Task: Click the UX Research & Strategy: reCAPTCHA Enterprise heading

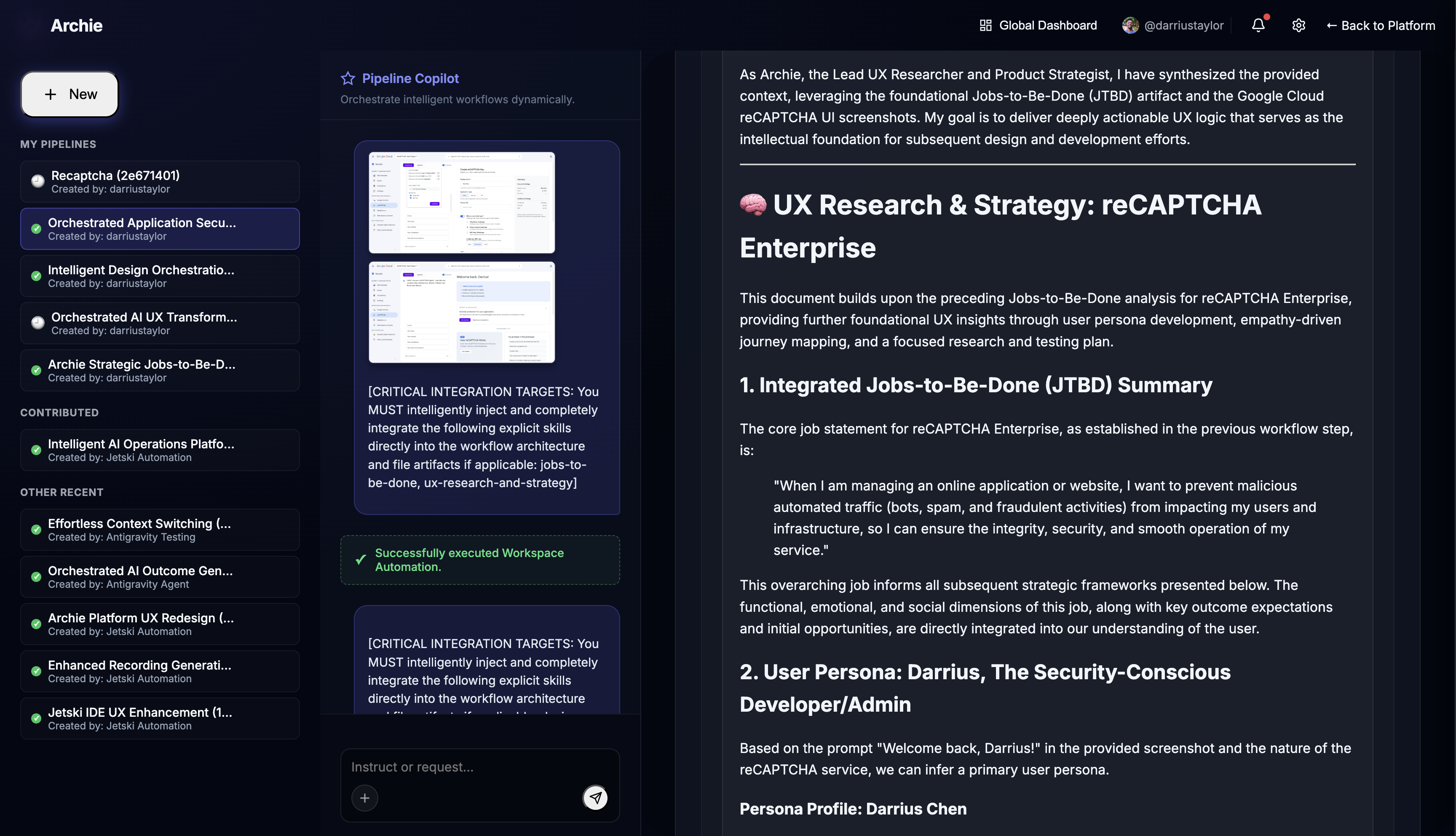Action: [1000, 226]
